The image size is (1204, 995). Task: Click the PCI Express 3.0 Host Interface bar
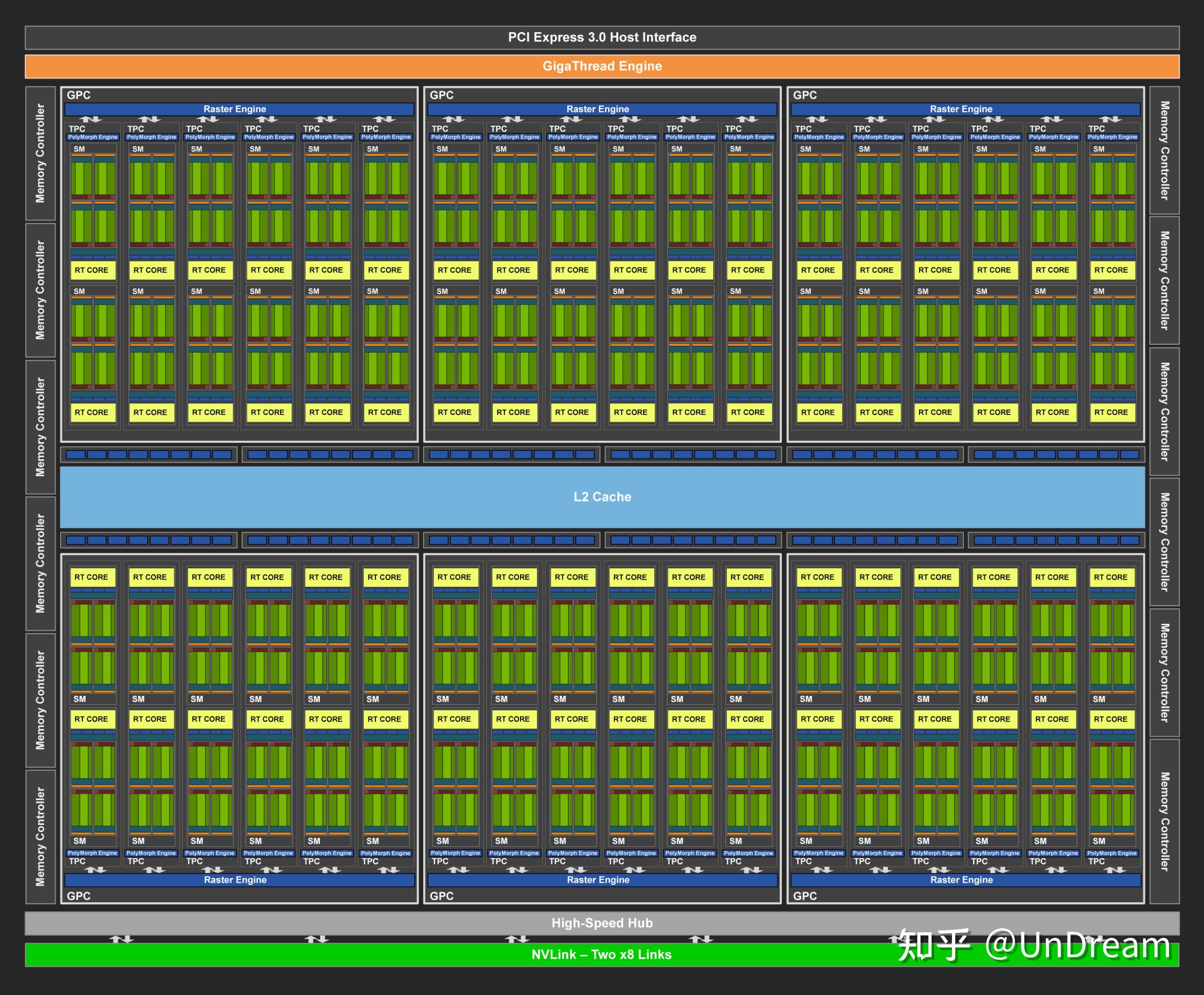(x=602, y=37)
